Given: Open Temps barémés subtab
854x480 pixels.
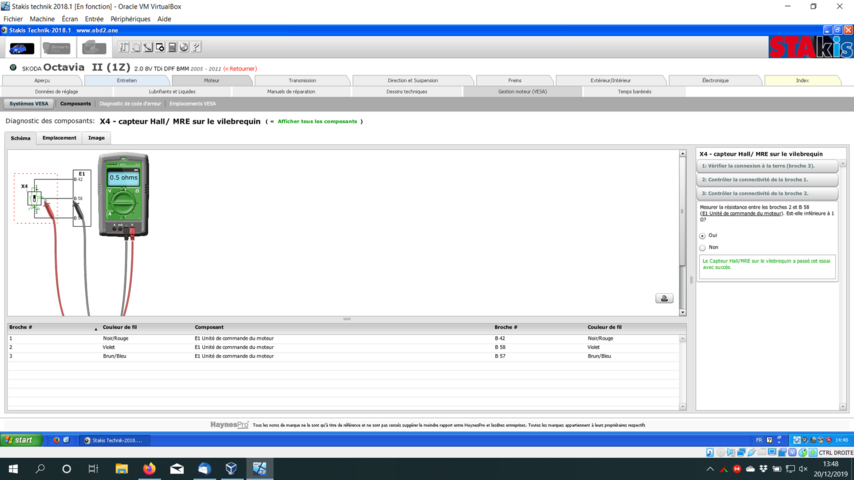Looking at the screenshot, I should 635,92.
